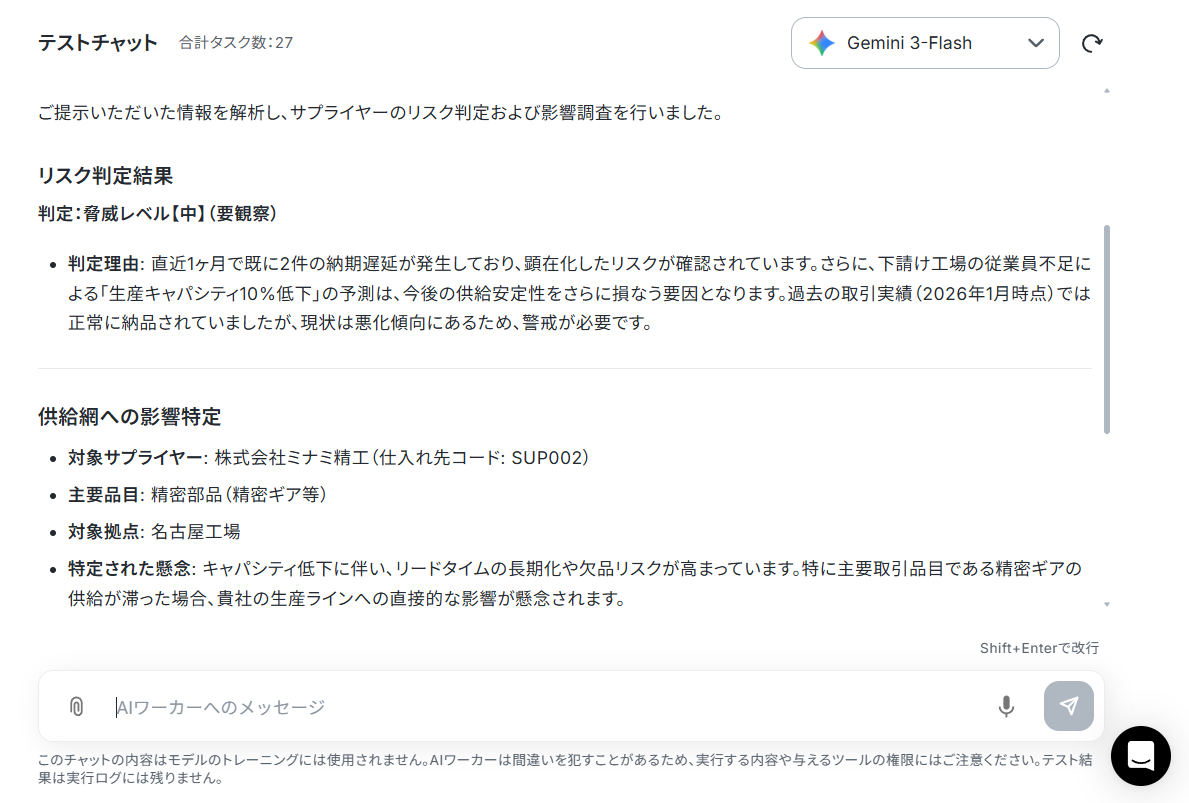Click the 対象サプライヤー bullet line
Image resolution: width=1189 pixels, height=803 pixels.
coord(328,457)
